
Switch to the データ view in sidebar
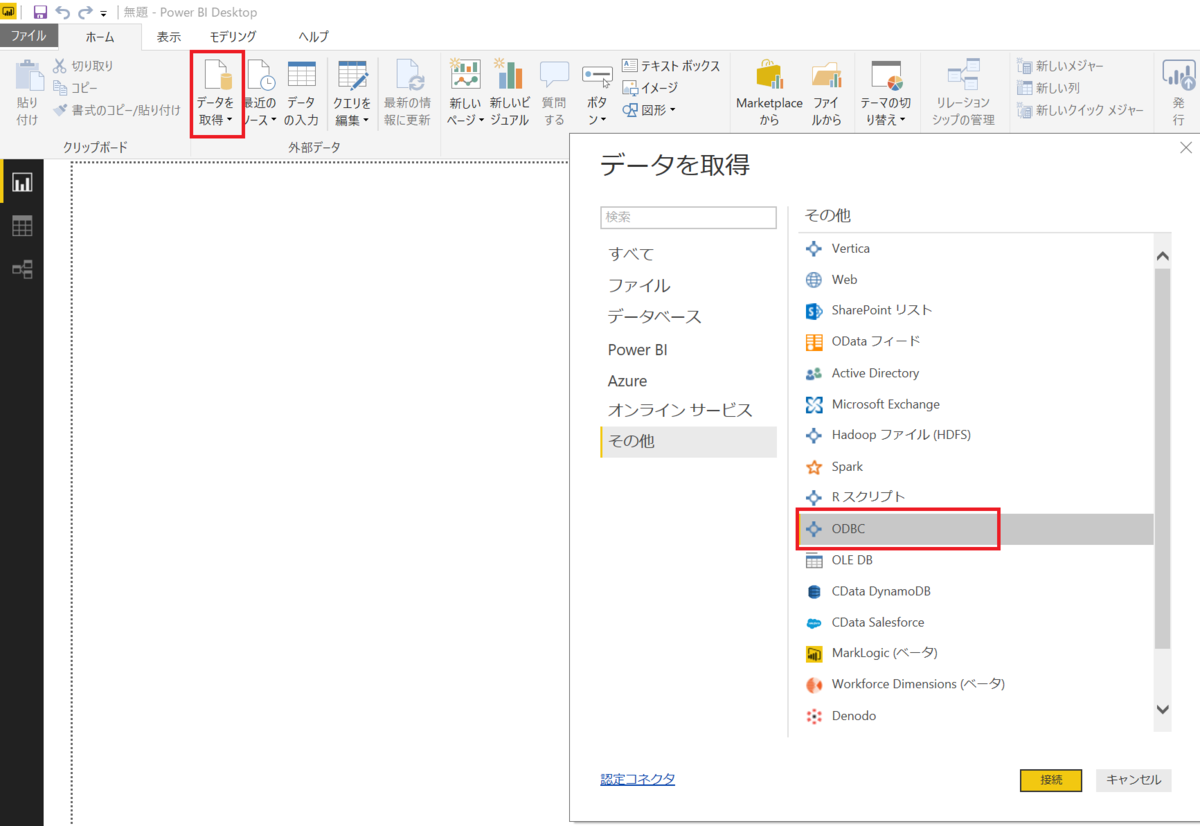point(22,226)
